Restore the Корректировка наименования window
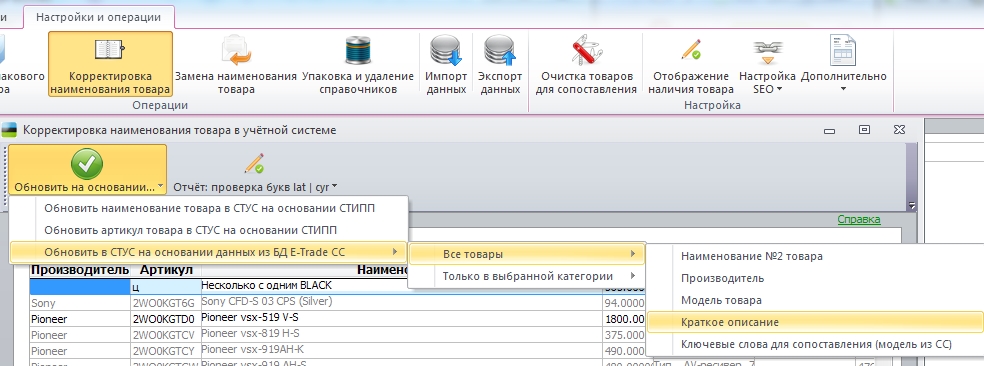This screenshot has width=984, height=366. pos(864,130)
